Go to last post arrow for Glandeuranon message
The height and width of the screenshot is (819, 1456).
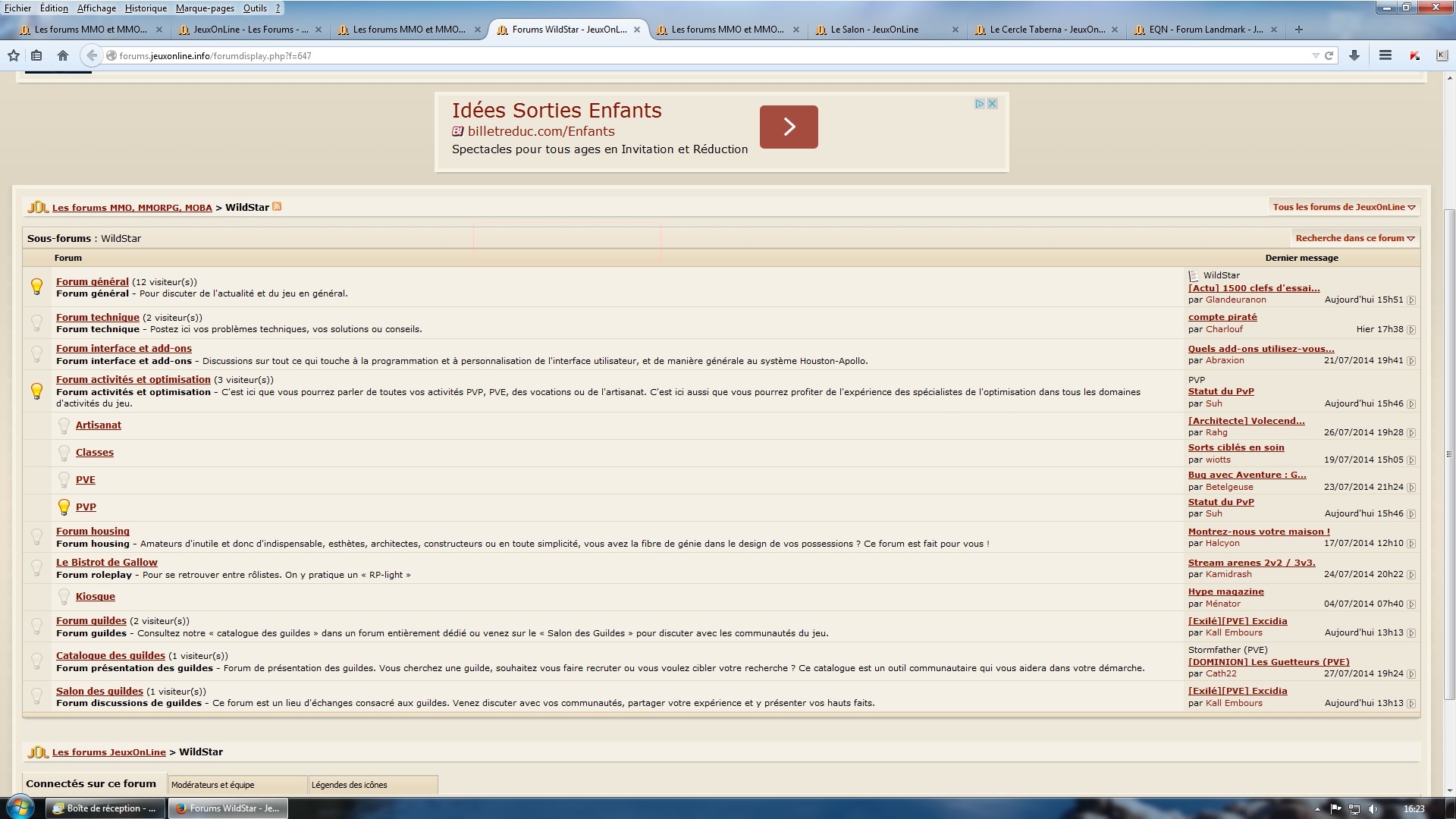click(1411, 300)
